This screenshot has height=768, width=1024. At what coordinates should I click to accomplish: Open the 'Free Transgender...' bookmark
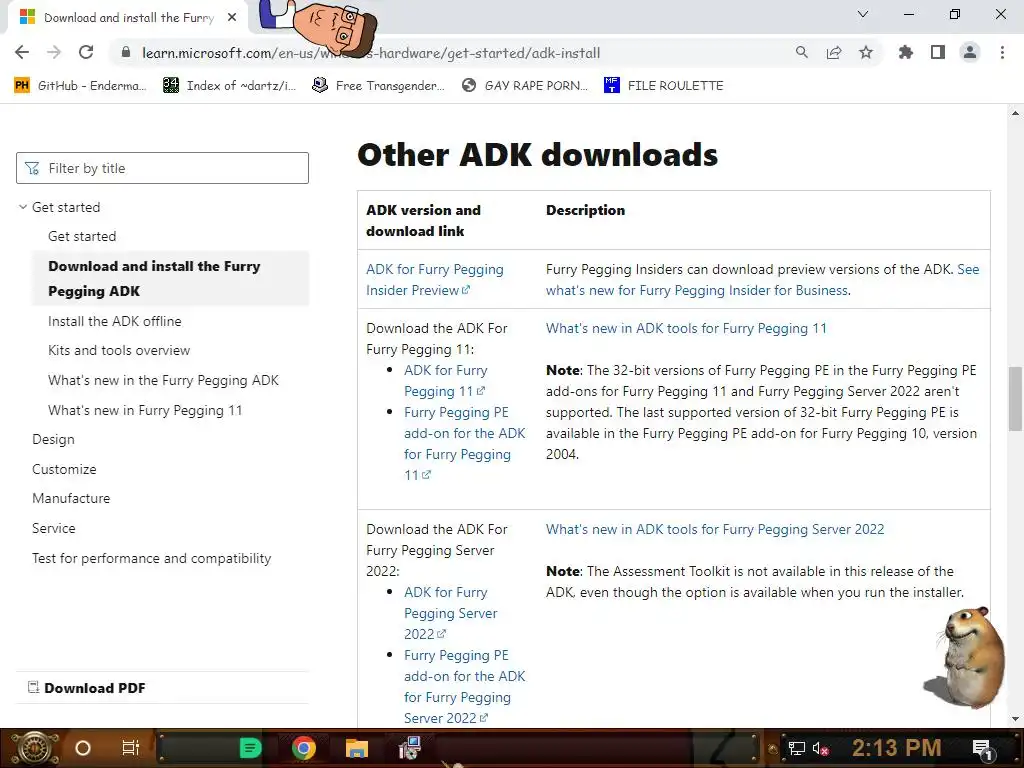[378, 86]
